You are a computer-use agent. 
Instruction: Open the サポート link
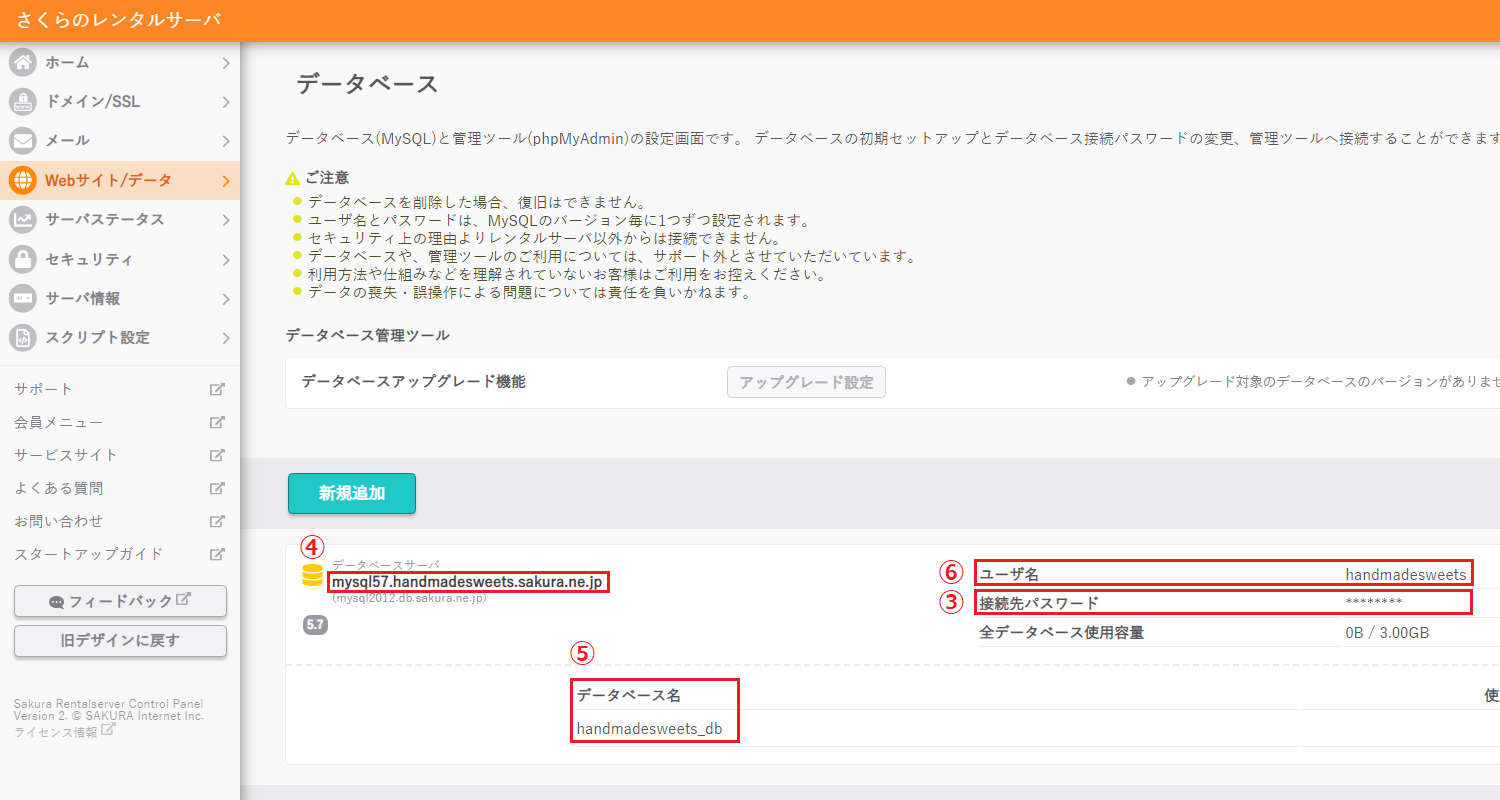click(44, 389)
